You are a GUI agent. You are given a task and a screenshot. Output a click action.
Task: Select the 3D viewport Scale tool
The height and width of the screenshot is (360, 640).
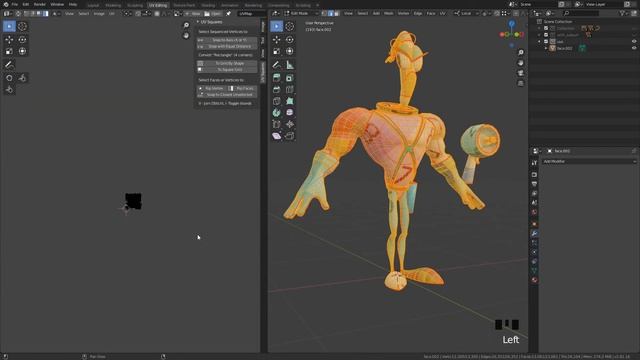point(276,51)
